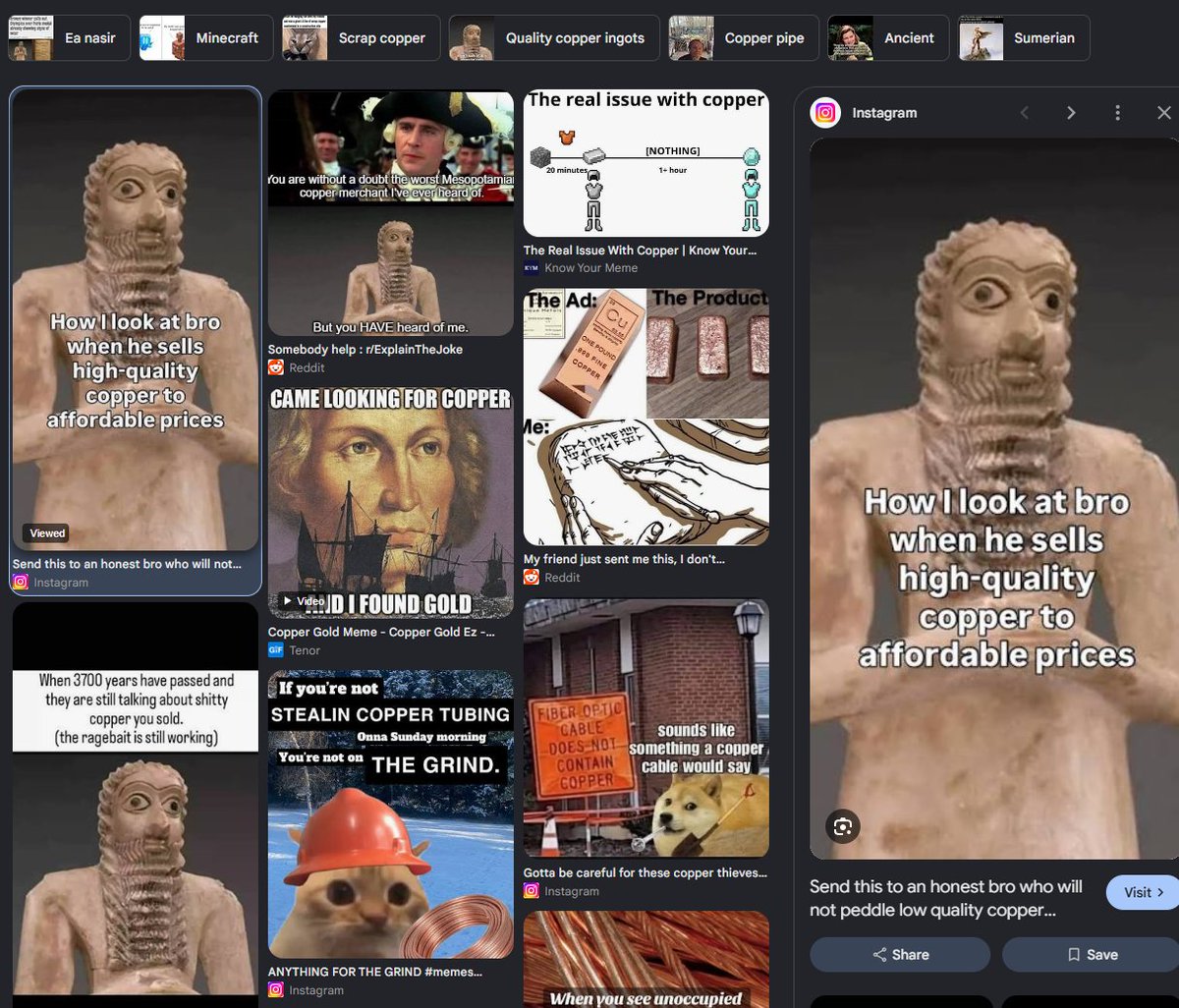Go to next image in preview panel

pyautogui.click(x=1071, y=113)
